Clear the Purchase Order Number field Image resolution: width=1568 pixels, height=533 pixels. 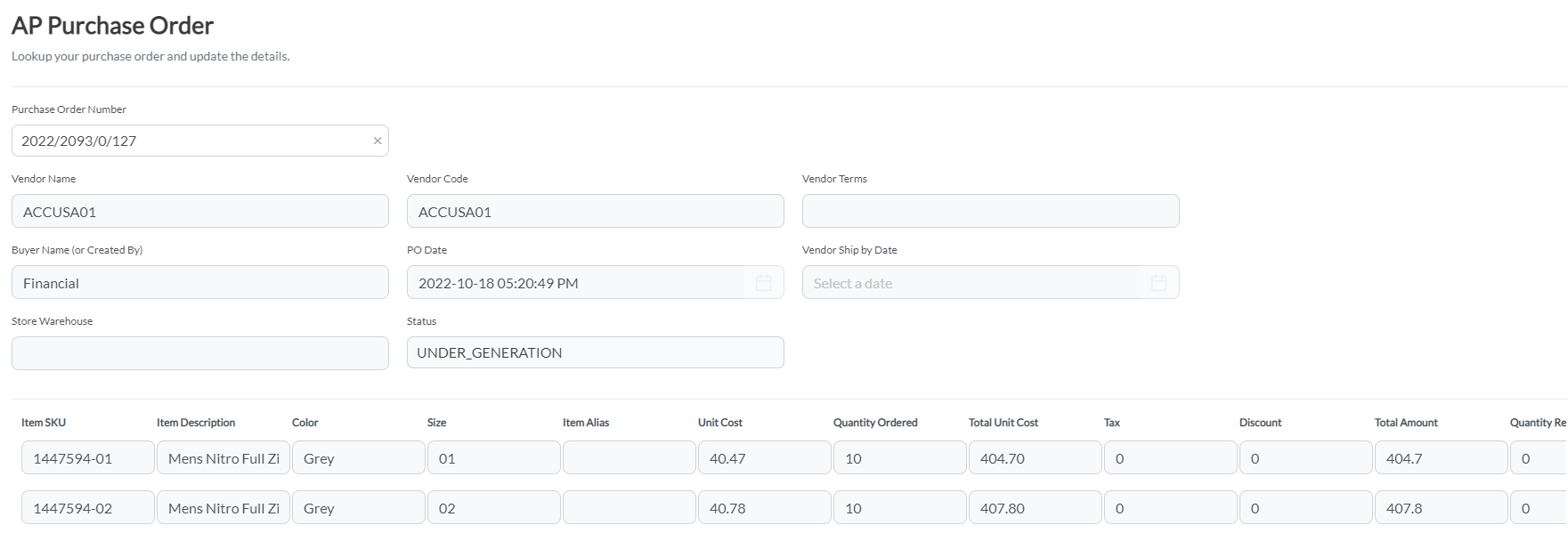378,141
